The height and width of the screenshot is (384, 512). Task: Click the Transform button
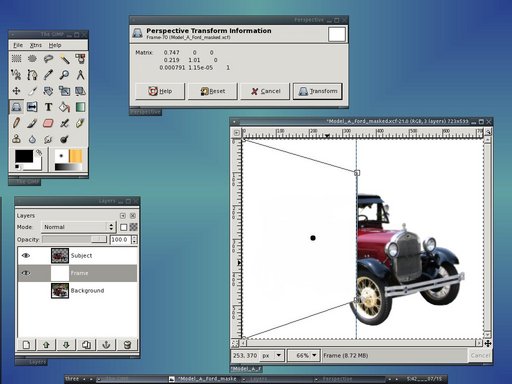318,91
